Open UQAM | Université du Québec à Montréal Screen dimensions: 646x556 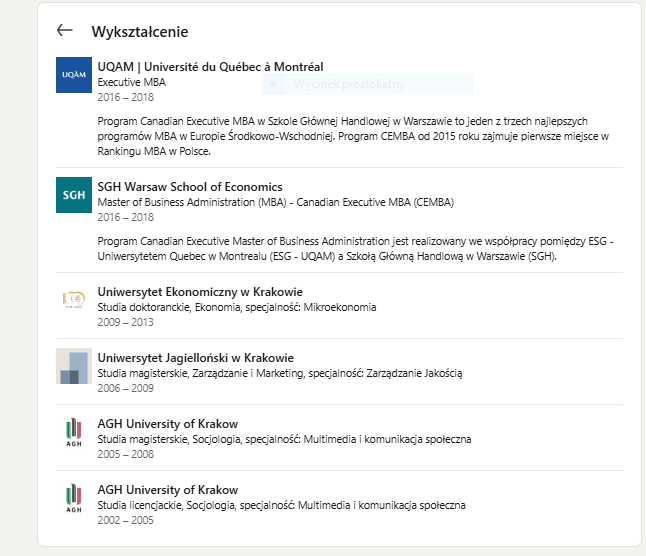(x=210, y=67)
